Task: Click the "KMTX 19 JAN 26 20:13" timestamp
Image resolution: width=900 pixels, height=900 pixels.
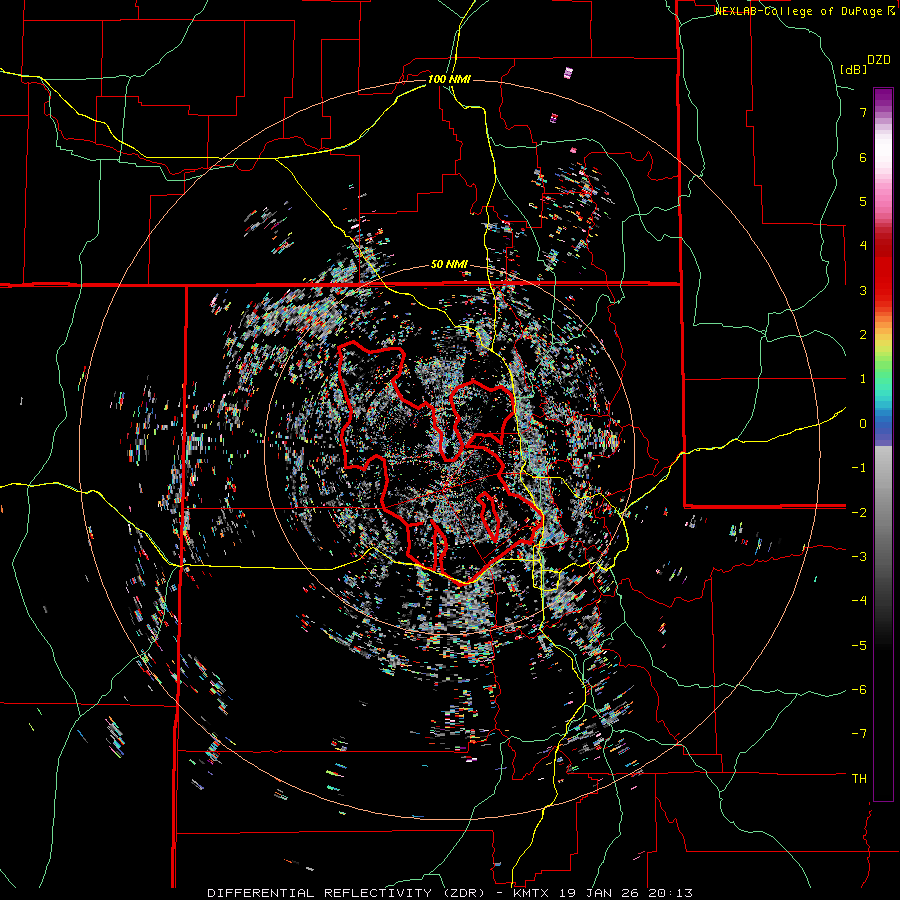Action: 603,893
